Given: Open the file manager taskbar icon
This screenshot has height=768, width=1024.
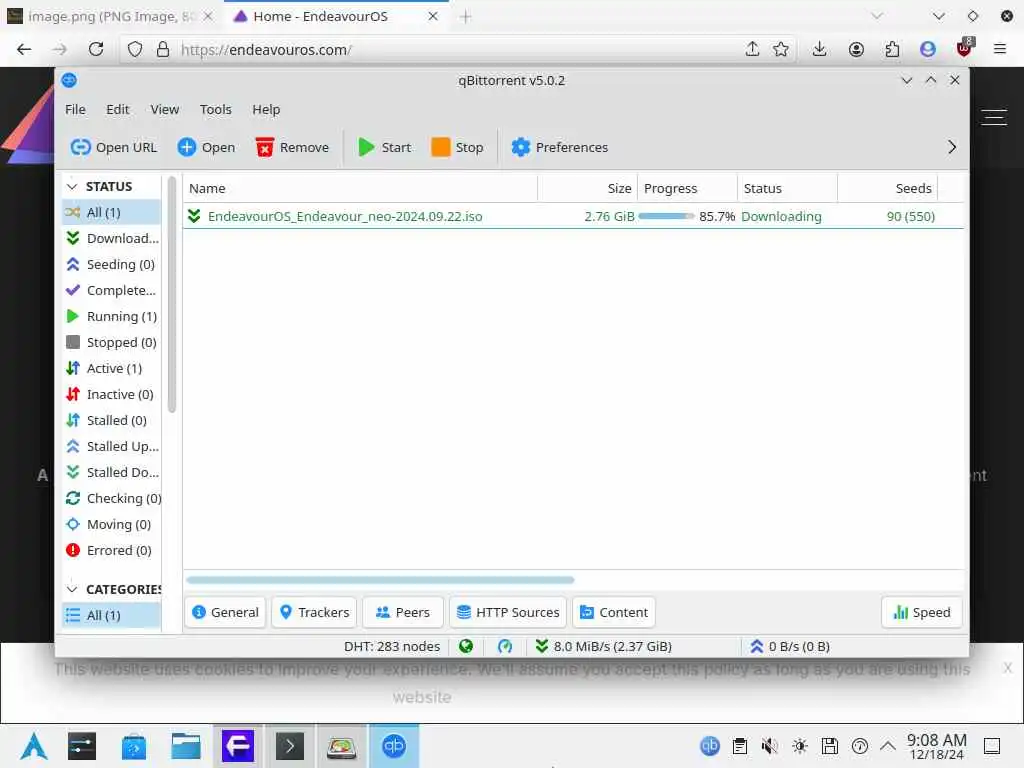Looking at the screenshot, I should pyautogui.click(x=185, y=746).
